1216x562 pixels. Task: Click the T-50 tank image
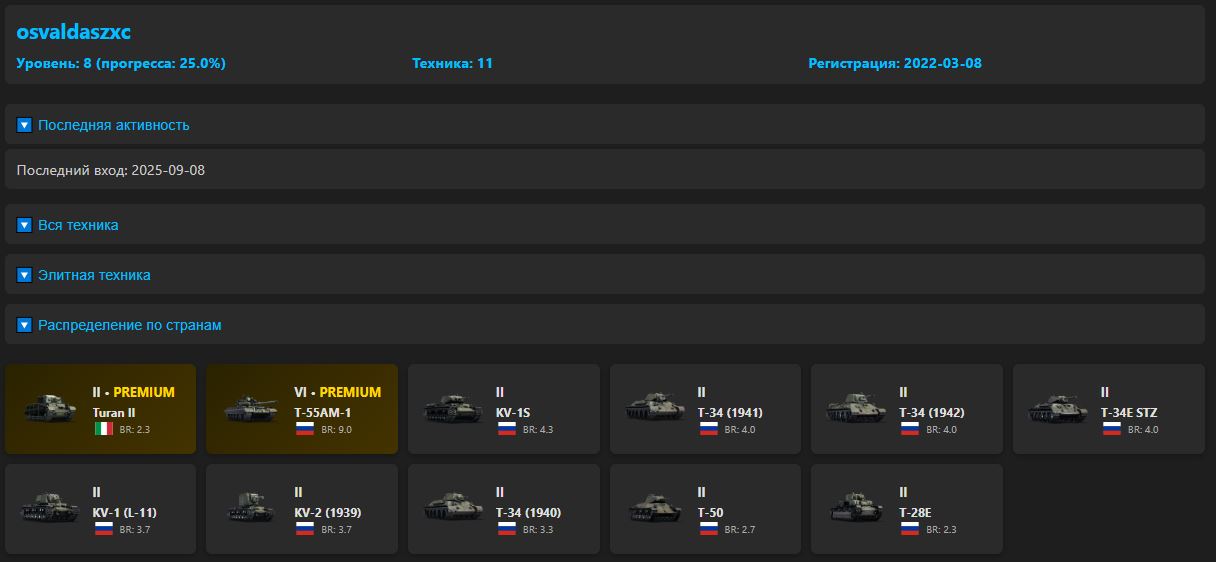pyautogui.click(x=654, y=509)
